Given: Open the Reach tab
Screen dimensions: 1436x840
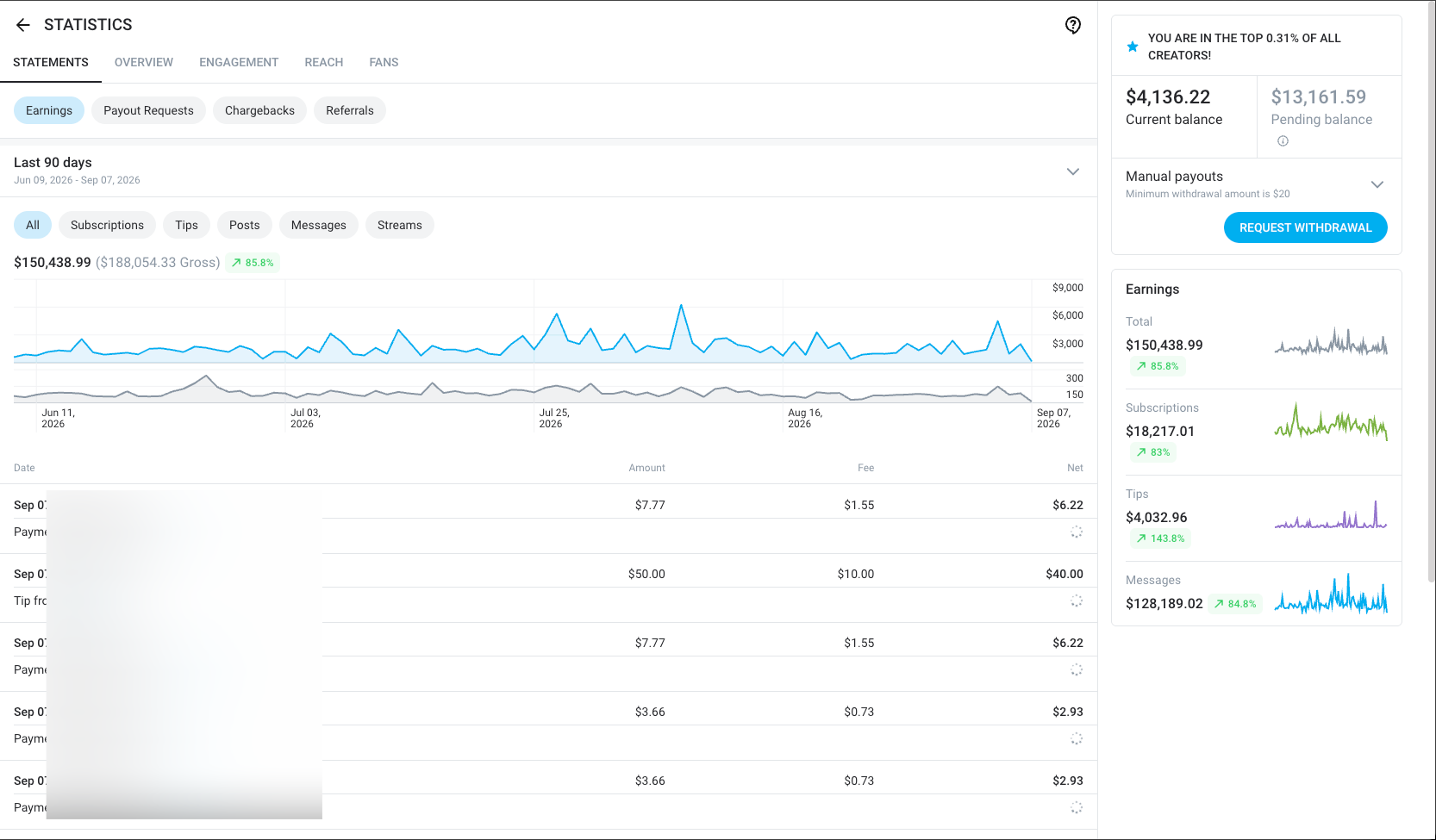Looking at the screenshot, I should pos(324,62).
